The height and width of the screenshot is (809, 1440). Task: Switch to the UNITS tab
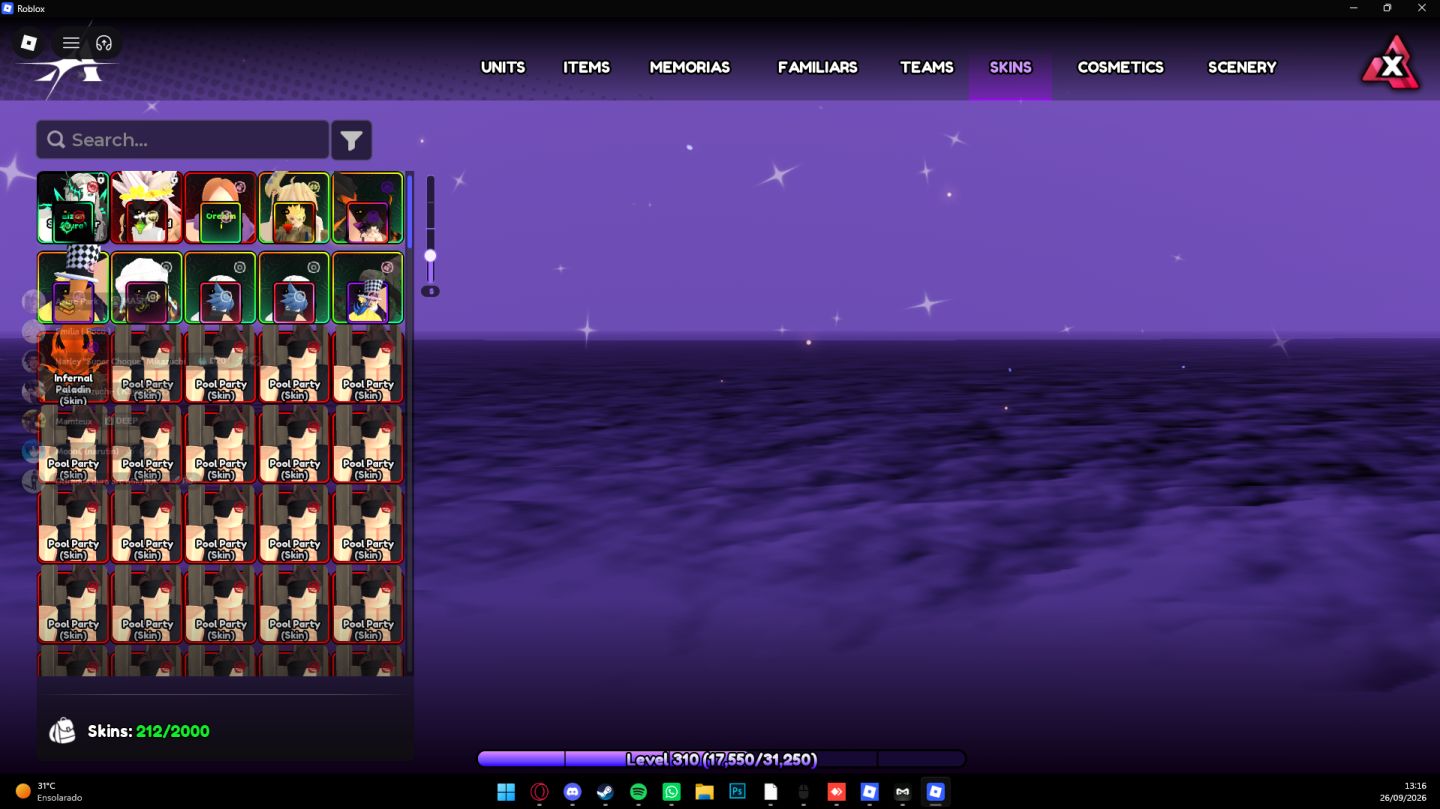coord(503,67)
